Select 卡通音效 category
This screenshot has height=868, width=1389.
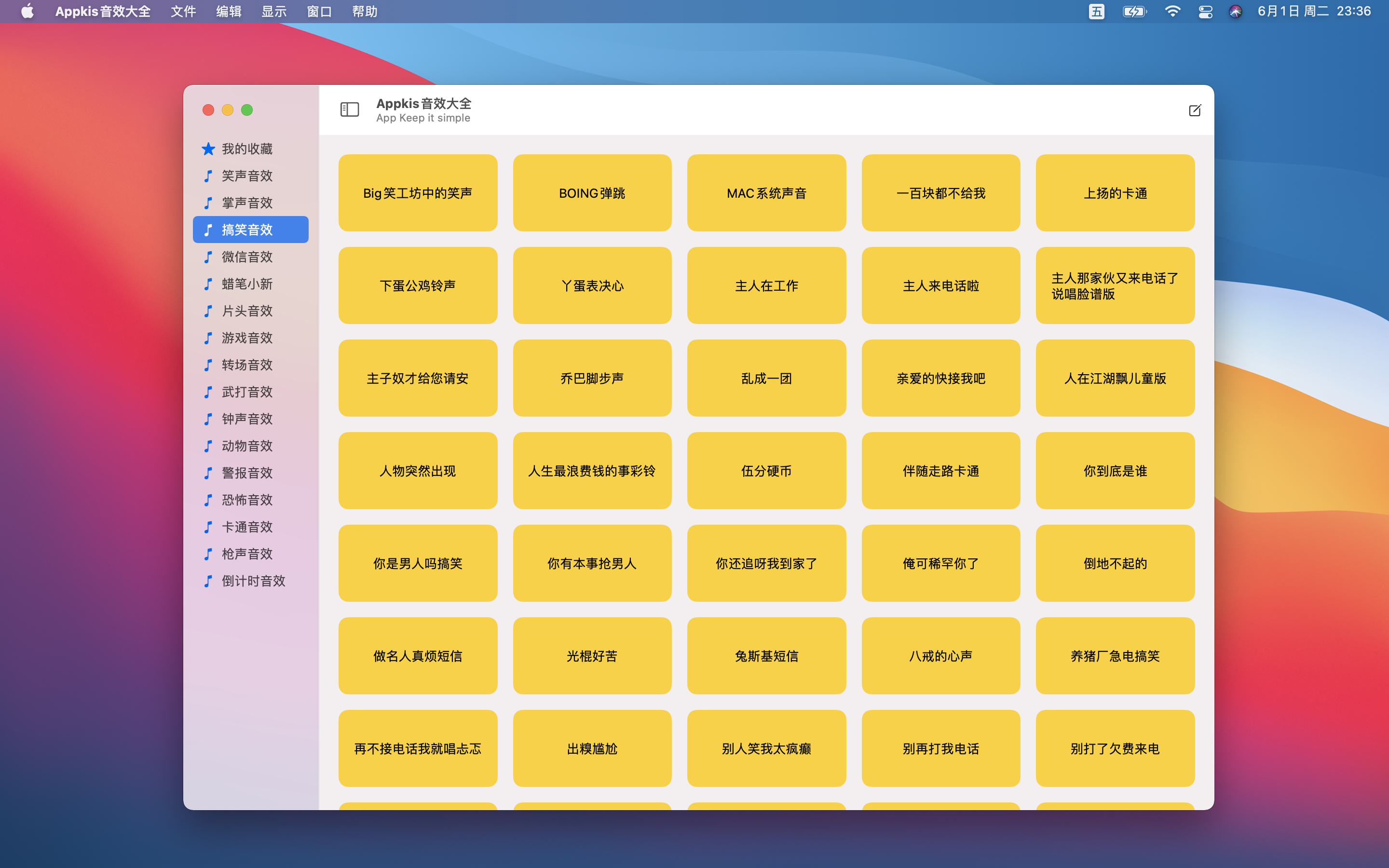click(251, 527)
